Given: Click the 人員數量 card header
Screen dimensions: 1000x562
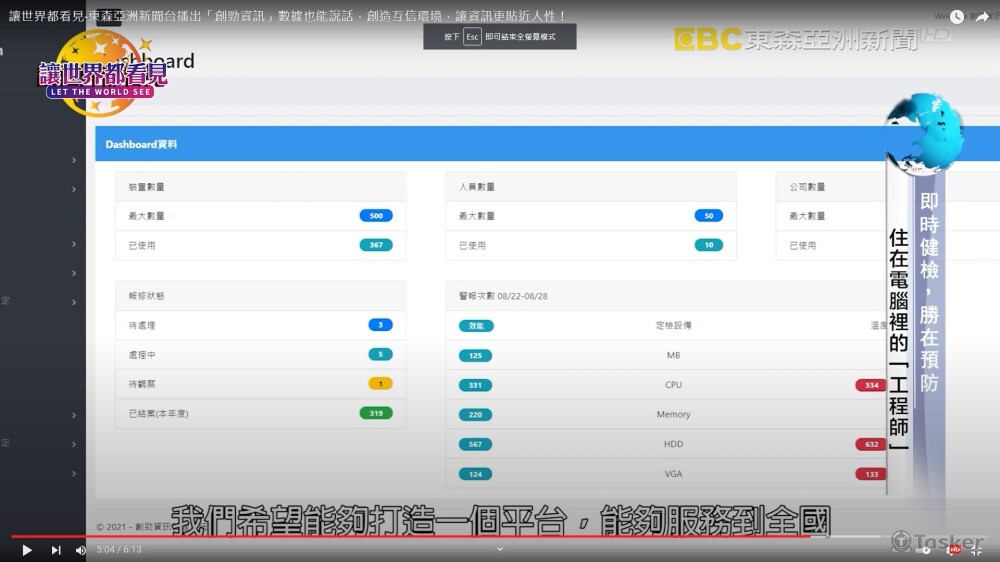Looking at the screenshot, I should [x=591, y=187].
